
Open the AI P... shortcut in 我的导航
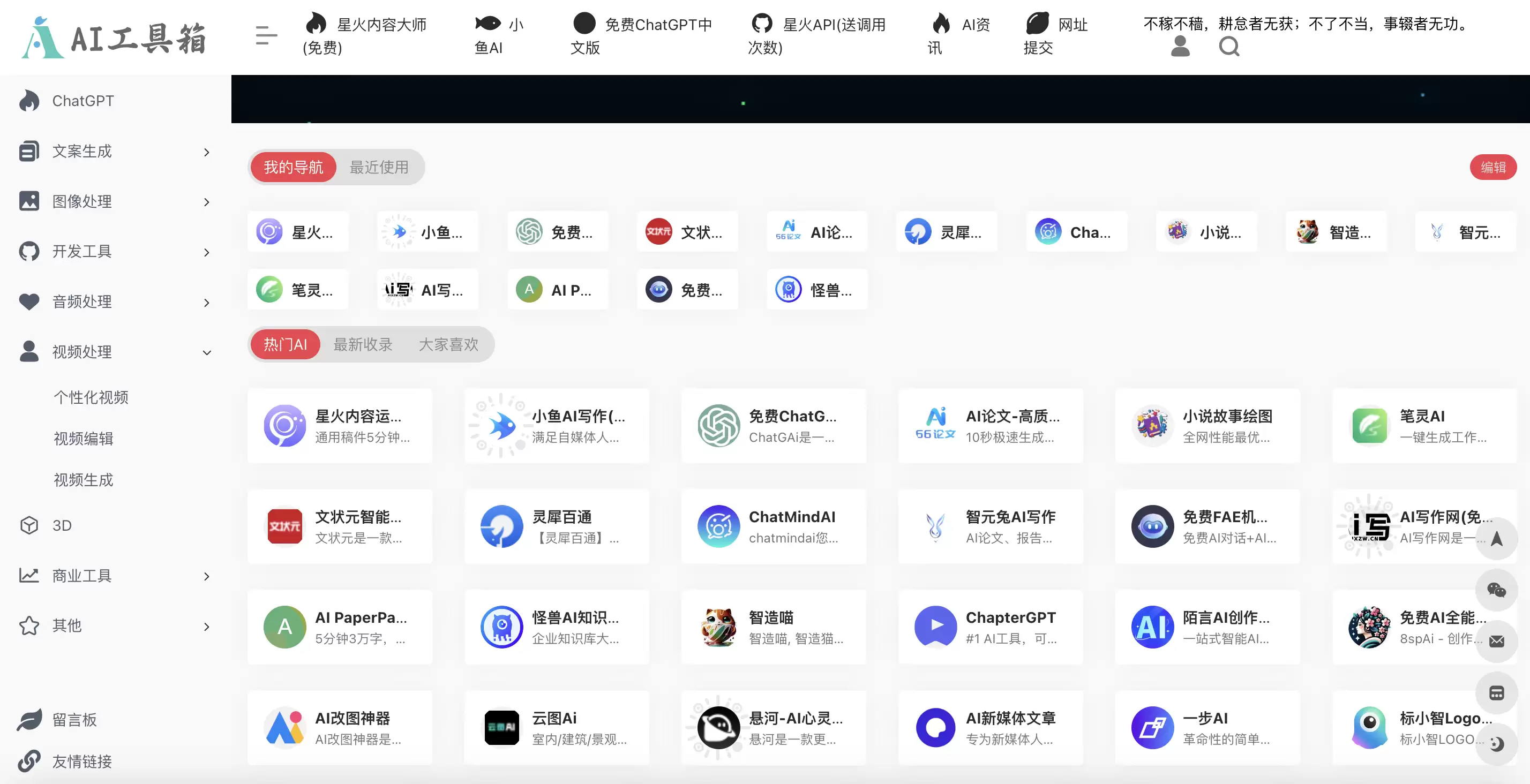(558, 290)
